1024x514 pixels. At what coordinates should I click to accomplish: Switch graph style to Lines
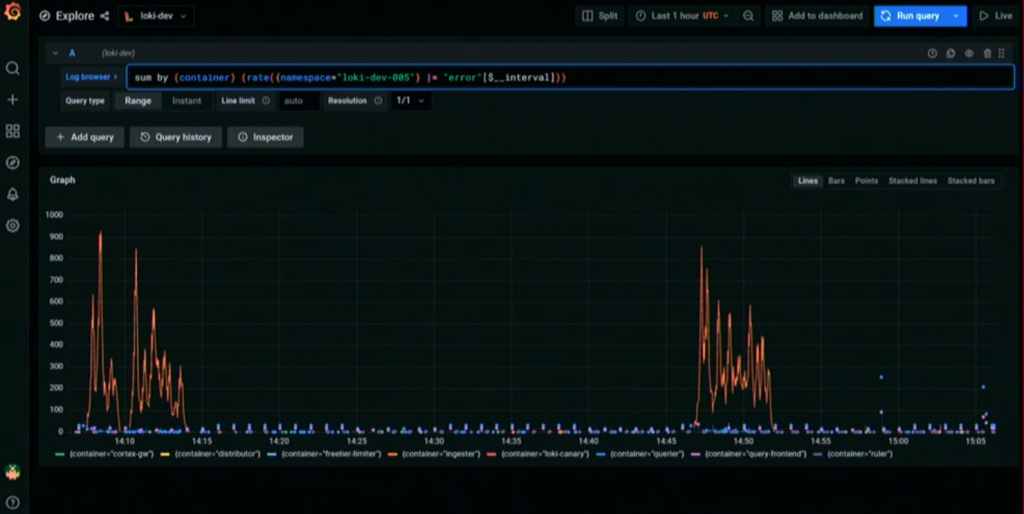click(x=808, y=181)
